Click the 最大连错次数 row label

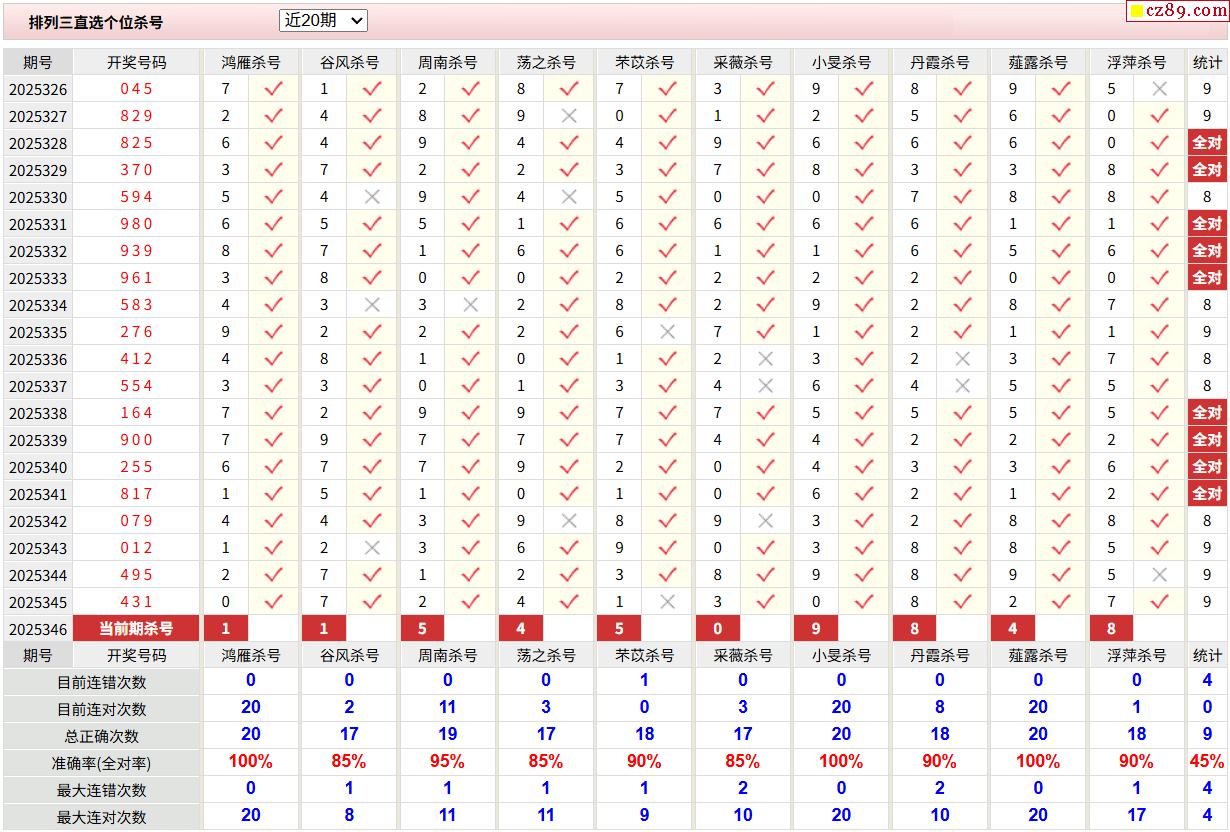click(x=101, y=791)
